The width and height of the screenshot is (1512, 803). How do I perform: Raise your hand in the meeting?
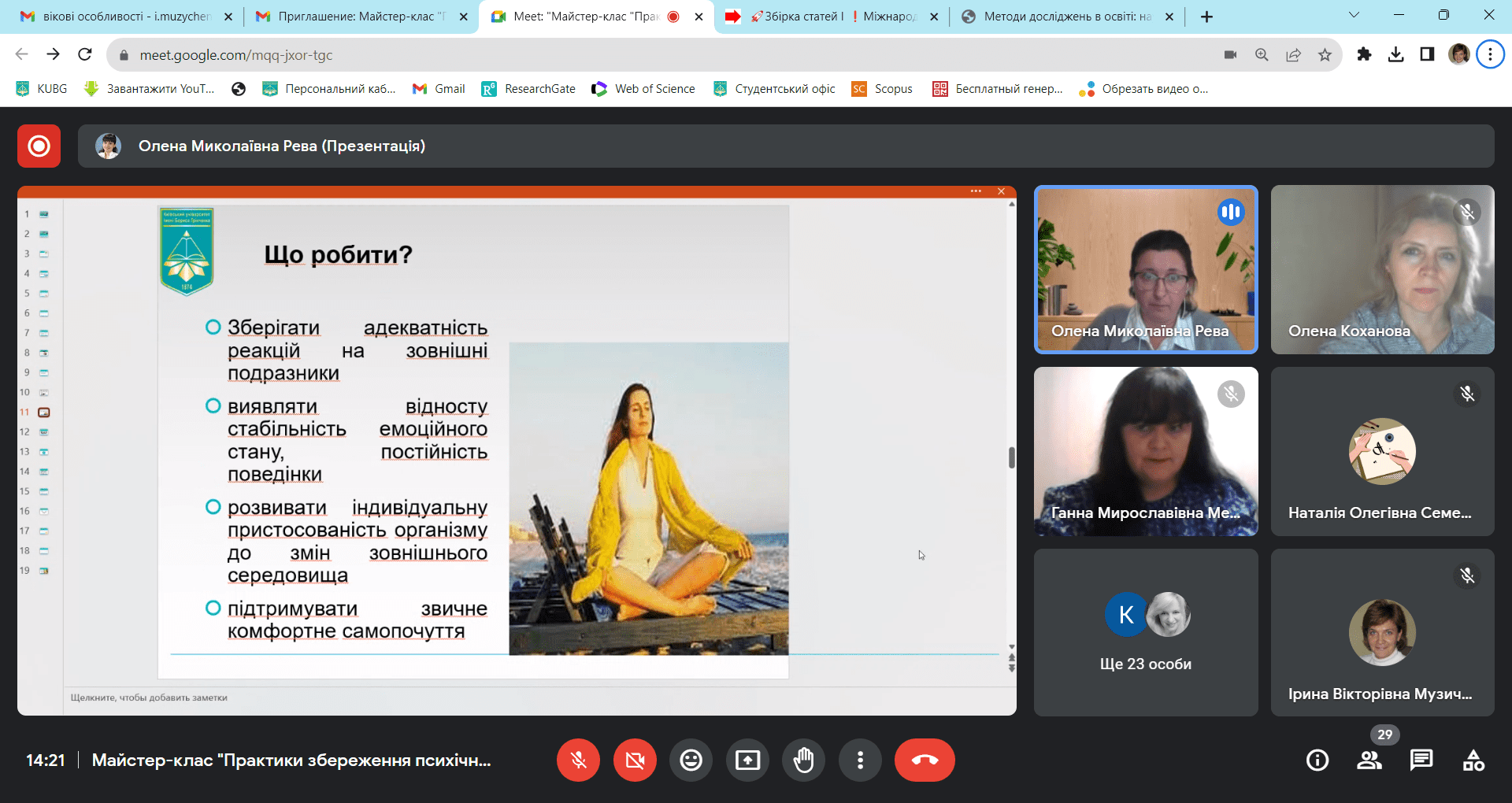point(803,760)
